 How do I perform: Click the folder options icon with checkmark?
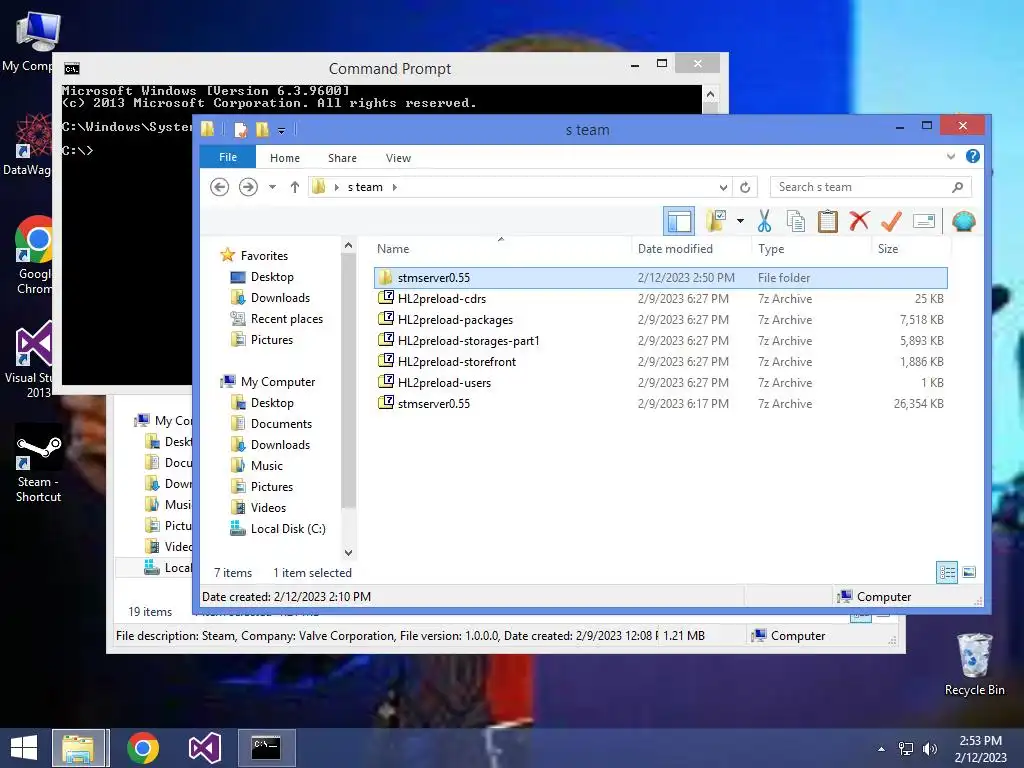716,221
